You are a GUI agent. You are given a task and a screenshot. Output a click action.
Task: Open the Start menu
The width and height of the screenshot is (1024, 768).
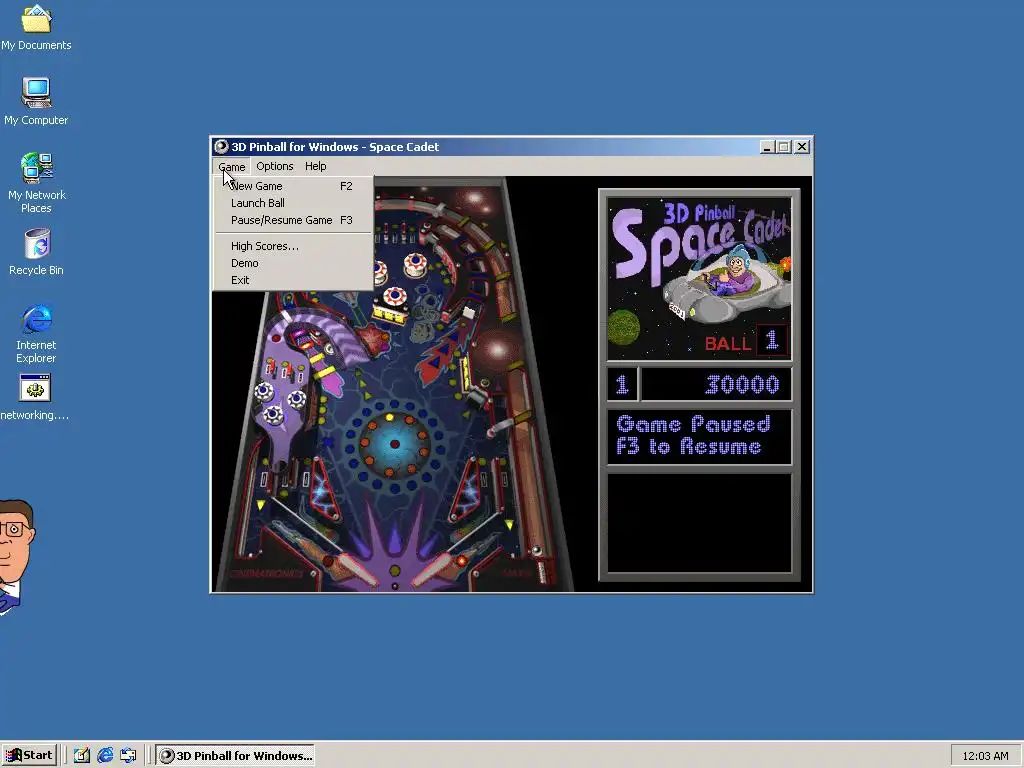(x=29, y=756)
